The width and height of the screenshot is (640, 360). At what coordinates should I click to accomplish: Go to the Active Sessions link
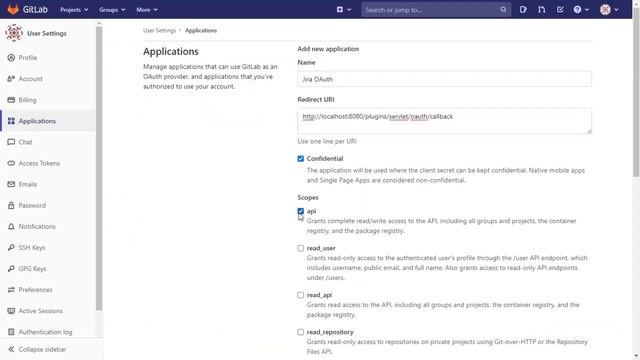click(41, 311)
